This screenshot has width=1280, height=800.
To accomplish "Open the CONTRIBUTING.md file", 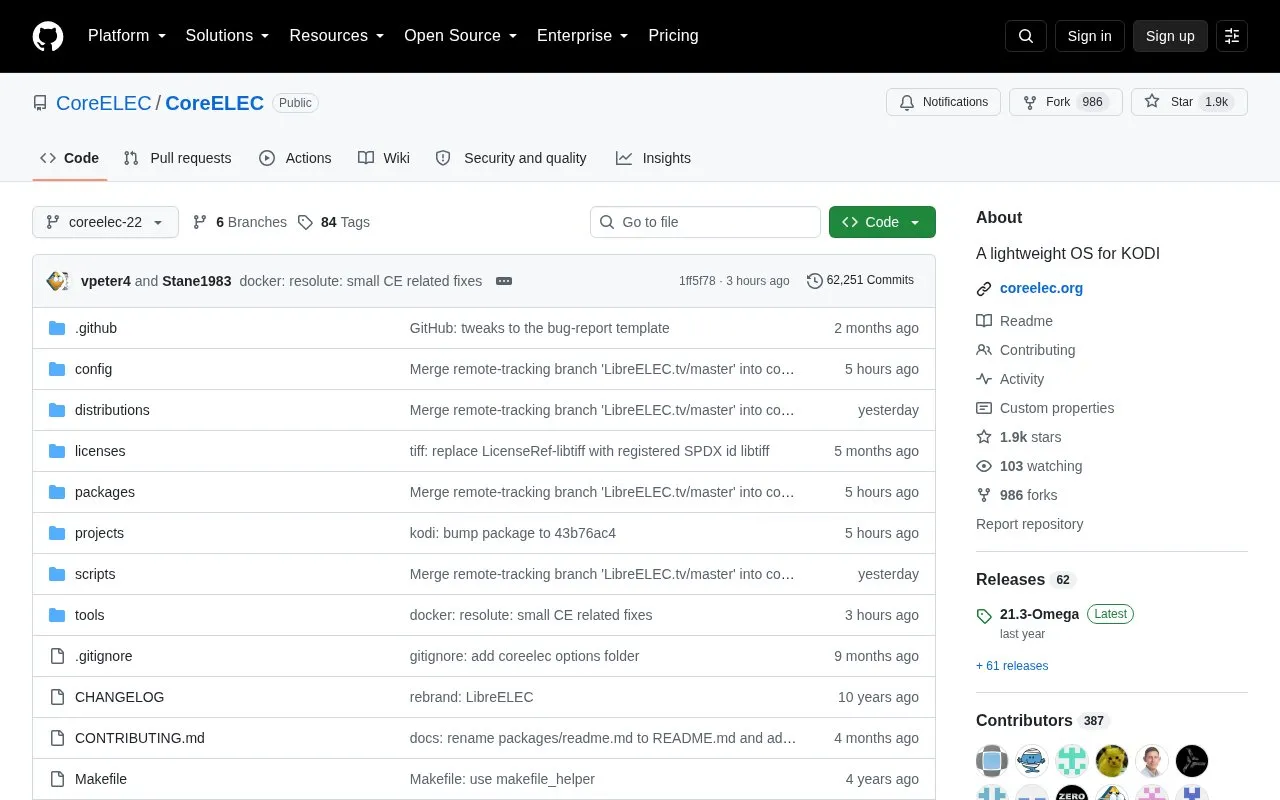I will 140,738.
